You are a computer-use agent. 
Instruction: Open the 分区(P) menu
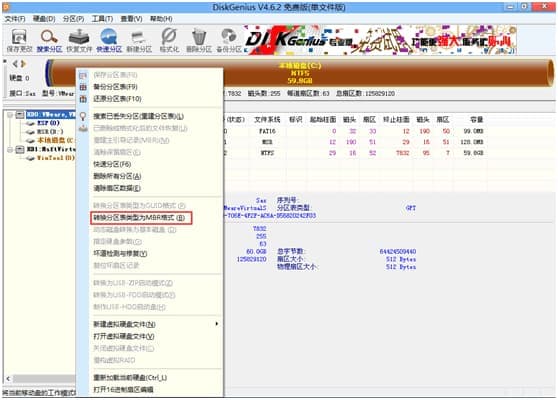(73, 19)
